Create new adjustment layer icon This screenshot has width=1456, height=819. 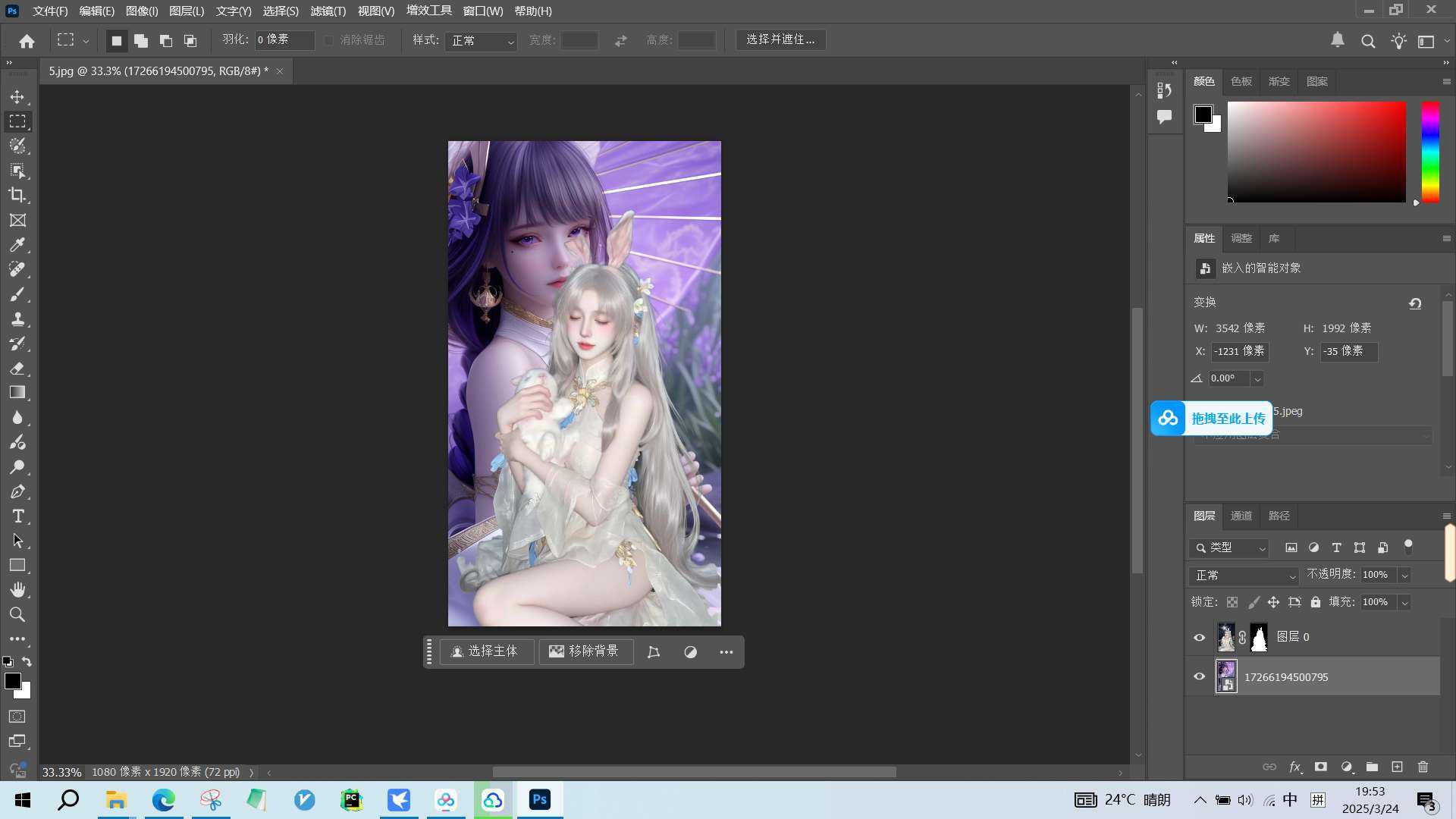tap(1346, 767)
